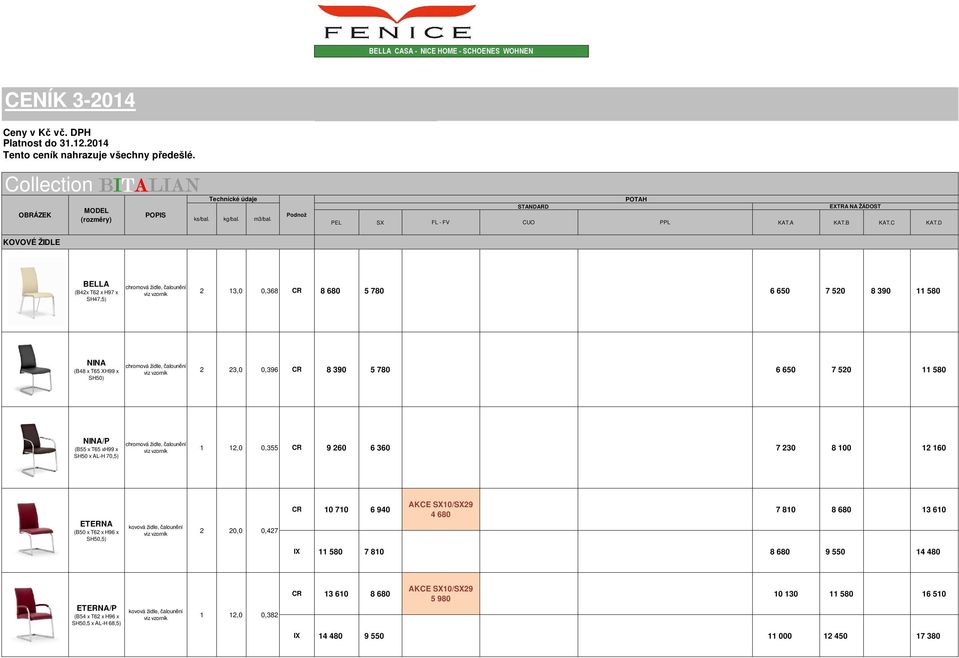The height and width of the screenshot is (658, 959).
Task: Click the NINA/P armchair thumbnail
Action: (x=37, y=448)
